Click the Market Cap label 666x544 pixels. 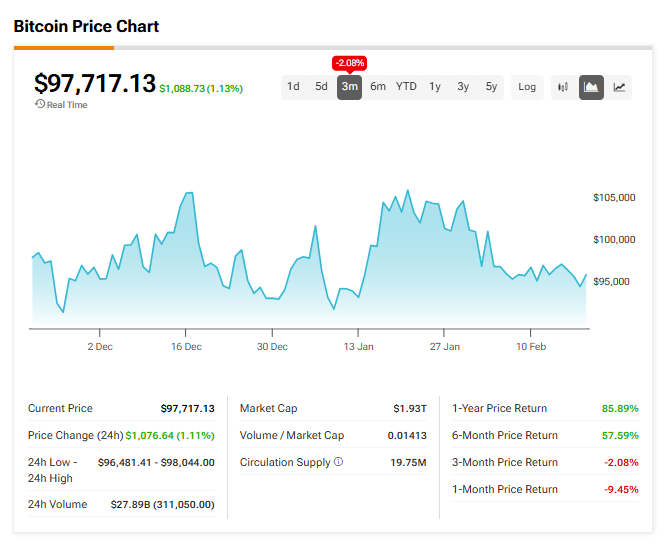pyautogui.click(x=268, y=408)
